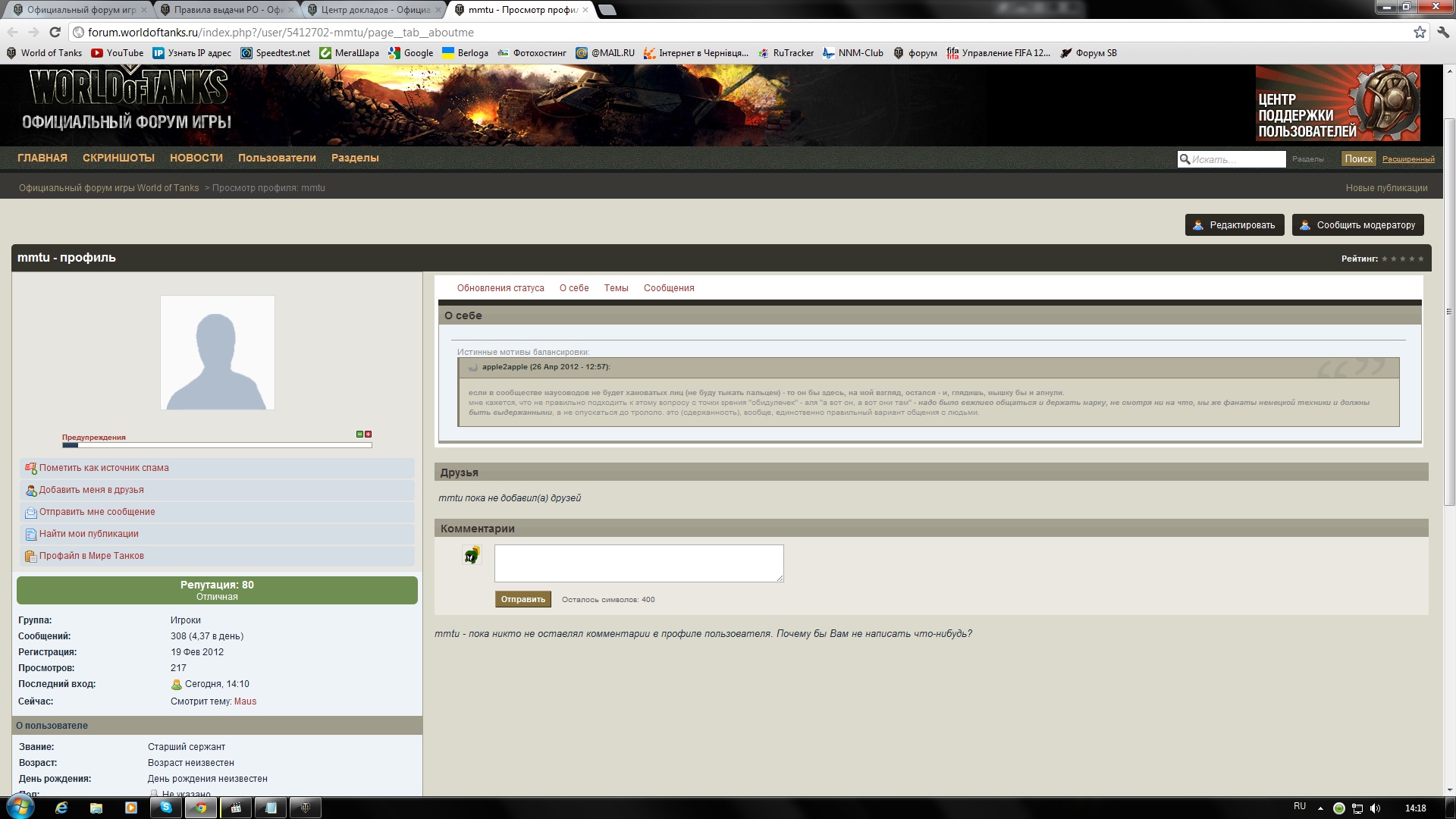Open the Chrome wrench settings menu
The image size is (1456, 819).
pos(1443,32)
